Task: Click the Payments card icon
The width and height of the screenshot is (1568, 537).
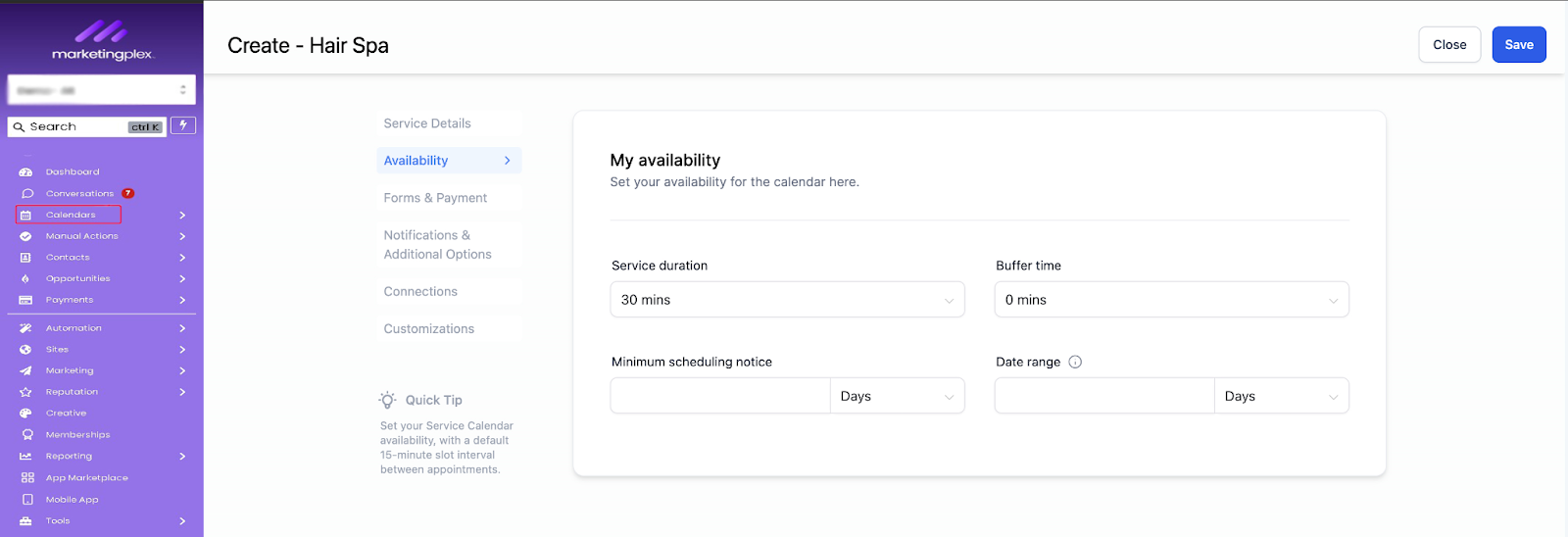Action: [25, 300]
